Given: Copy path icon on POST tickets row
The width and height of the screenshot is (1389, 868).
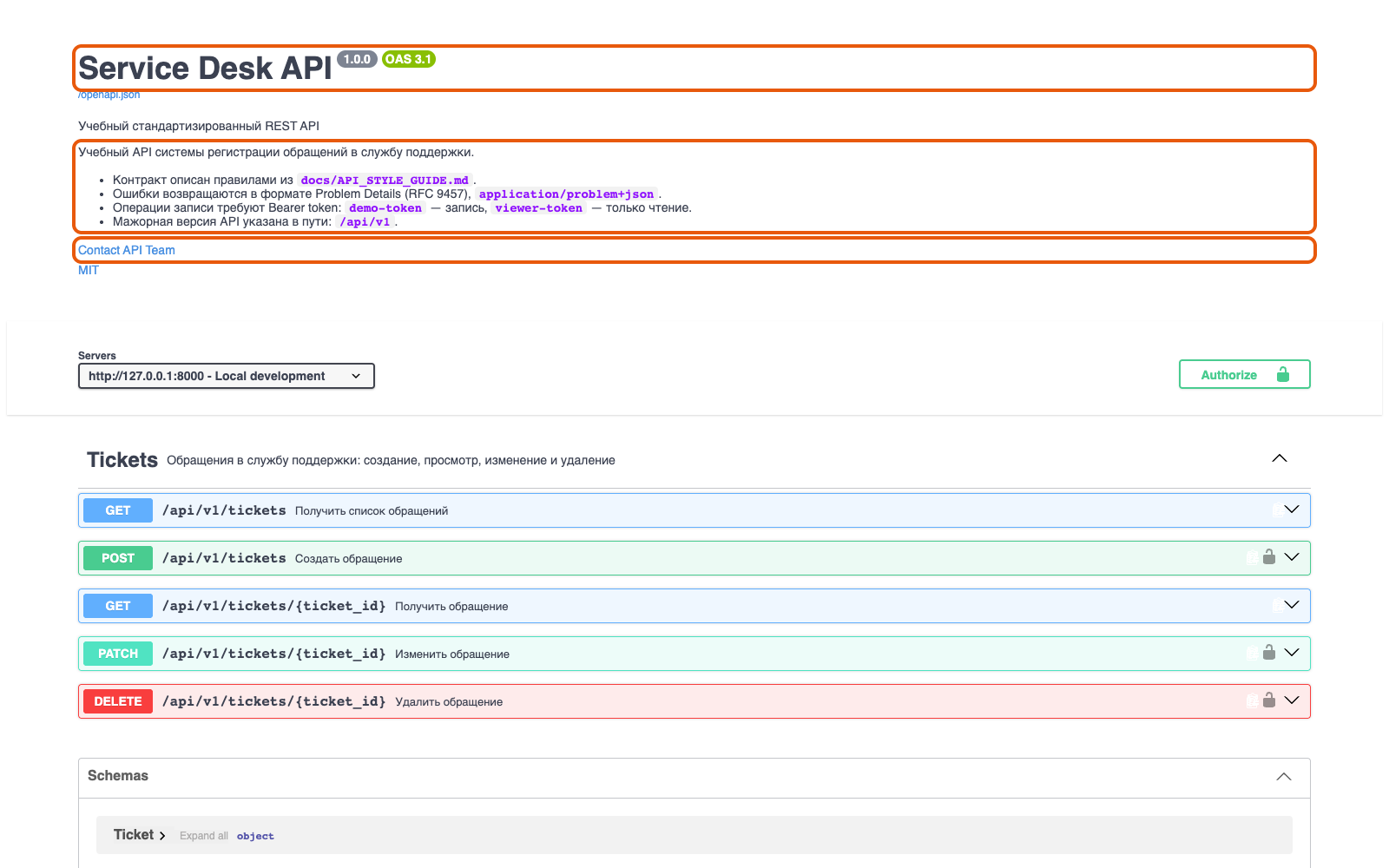Looking at the screenshot, I should (1252, 558).
